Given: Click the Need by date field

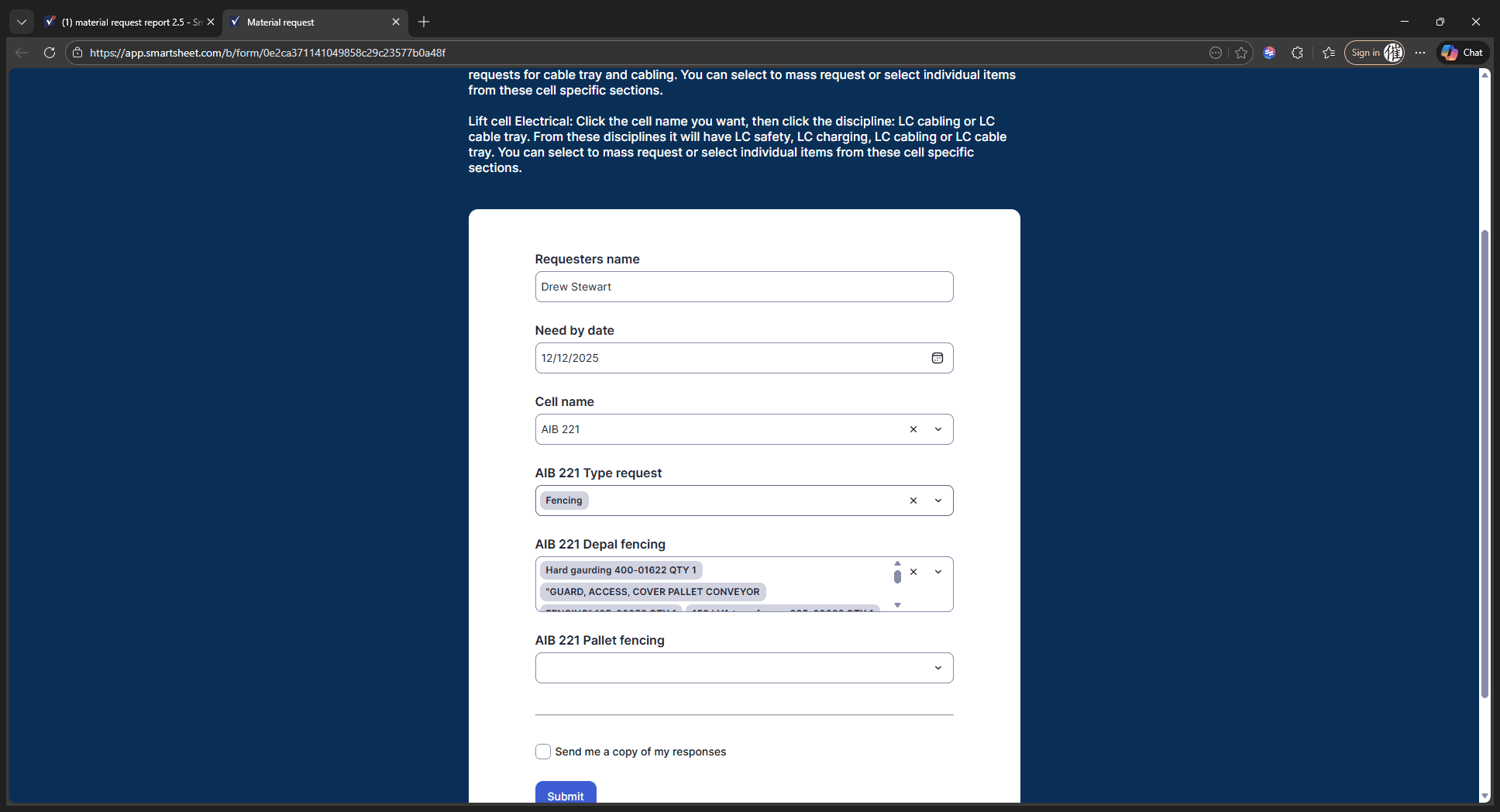Looking at the screenshot, I should coord(744,358).
